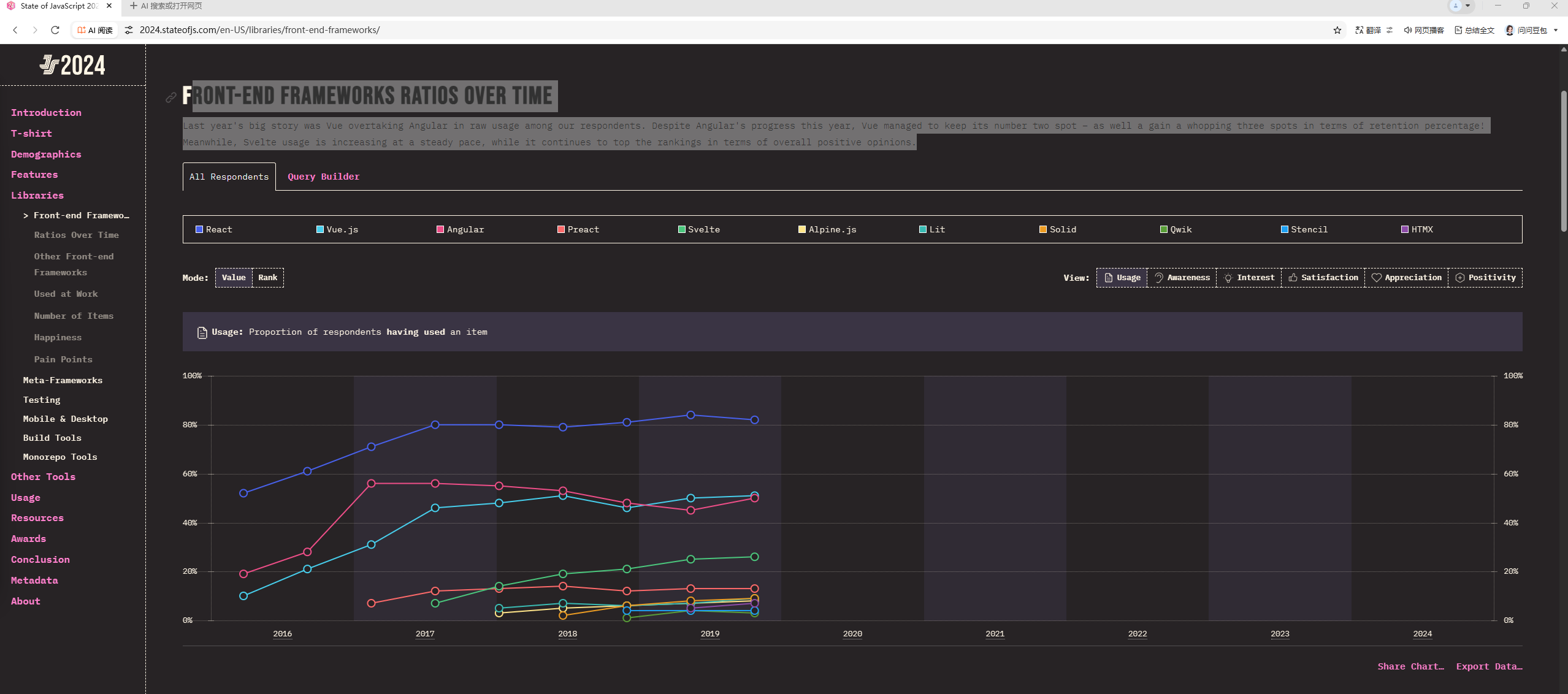This screenshot has height=694, width=1568.
Task: Open the dropdown arrow beside the Doubao assistant button
Action: [1556, 30]
